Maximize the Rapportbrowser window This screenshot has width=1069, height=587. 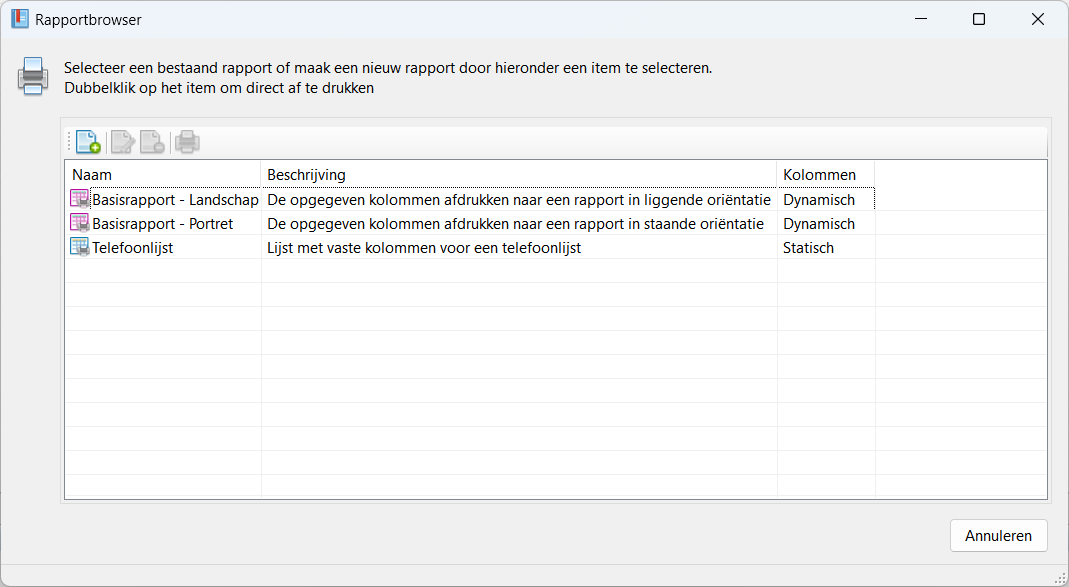(979, 19)
